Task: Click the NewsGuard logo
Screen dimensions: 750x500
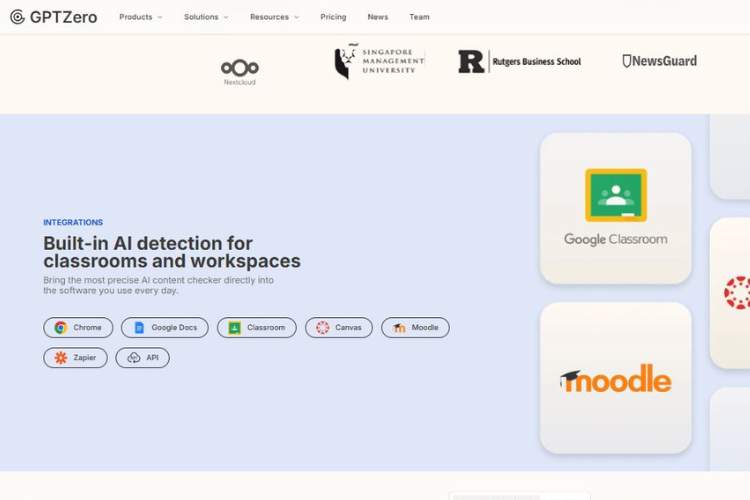Action: point(659,61)
